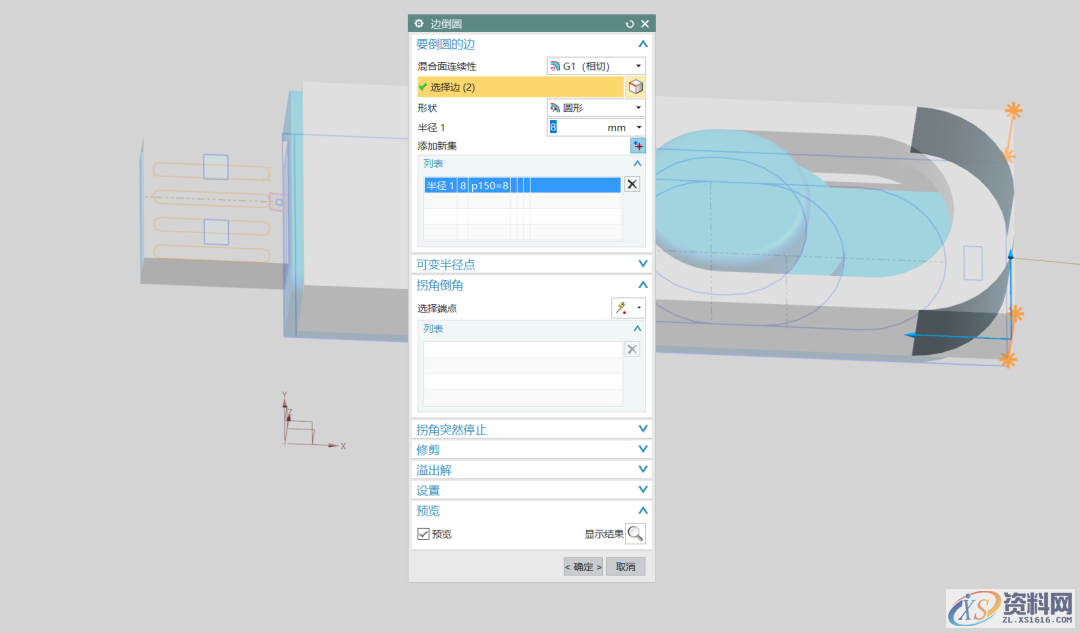
Task: Click the dialog reset arrow icon
Action: 629,23
